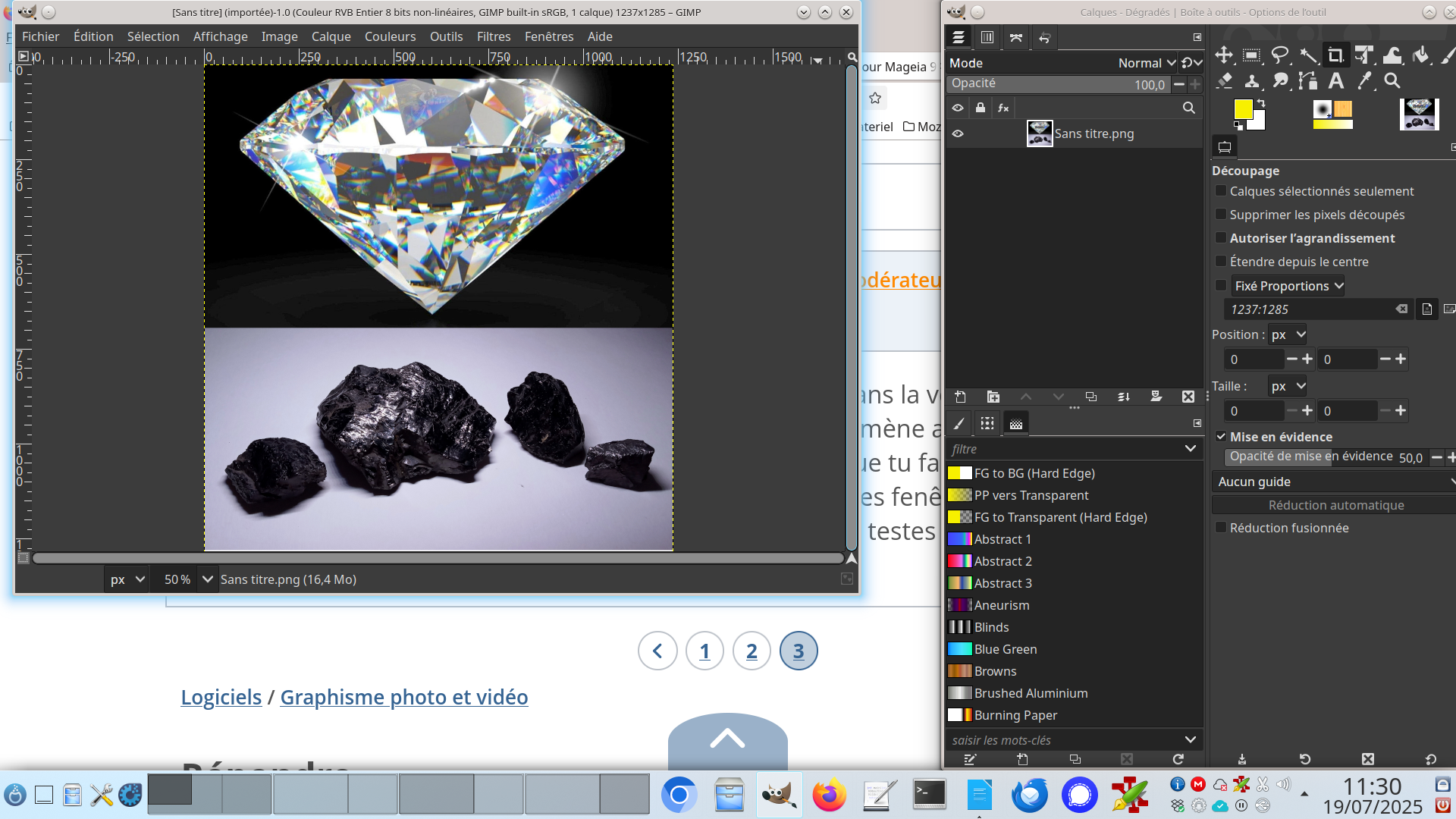Select the Crop tool in toolbox

[1335, 55]
